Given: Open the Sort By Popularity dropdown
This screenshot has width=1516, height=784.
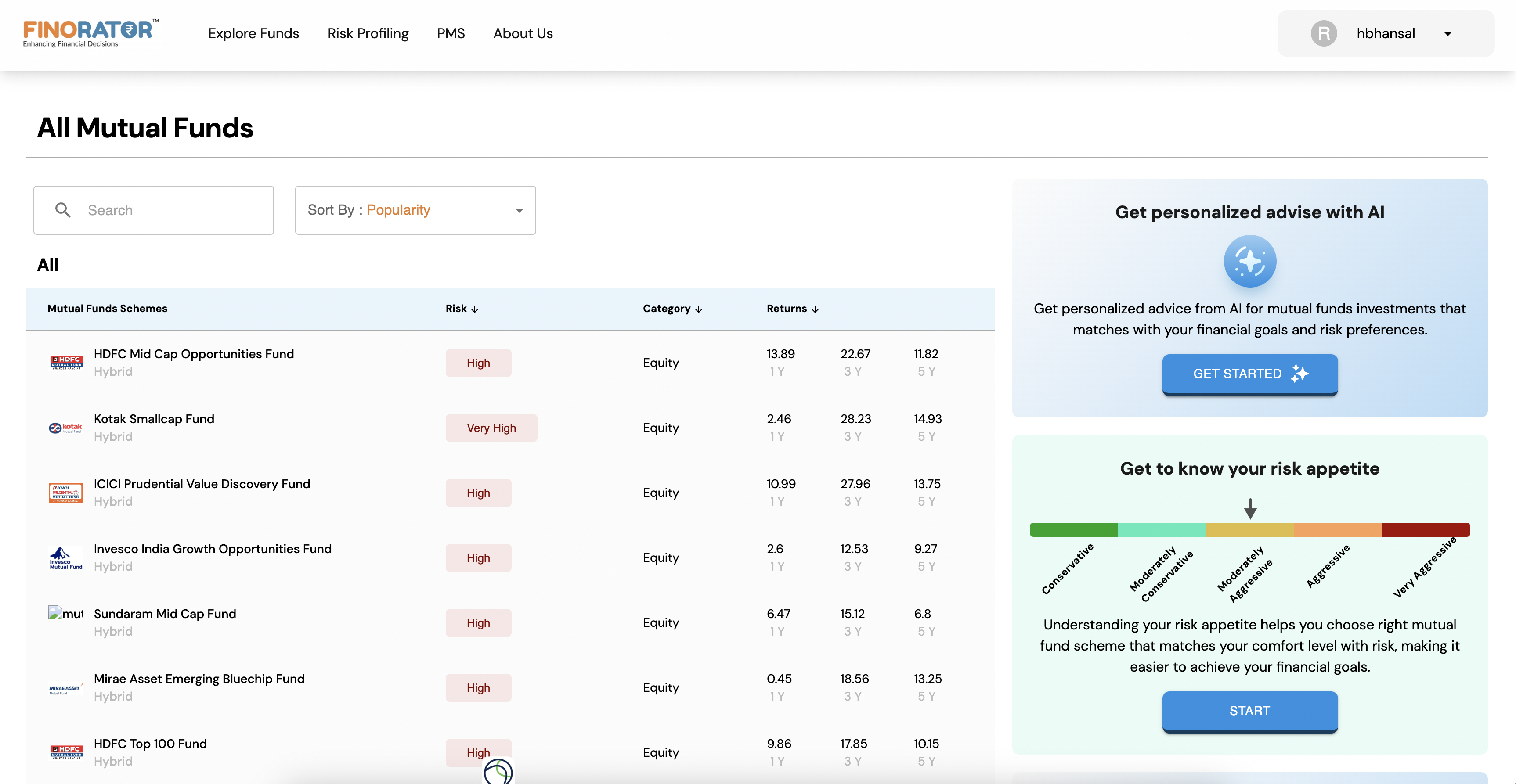Looking at the screenshot, I should pos(415,210).
